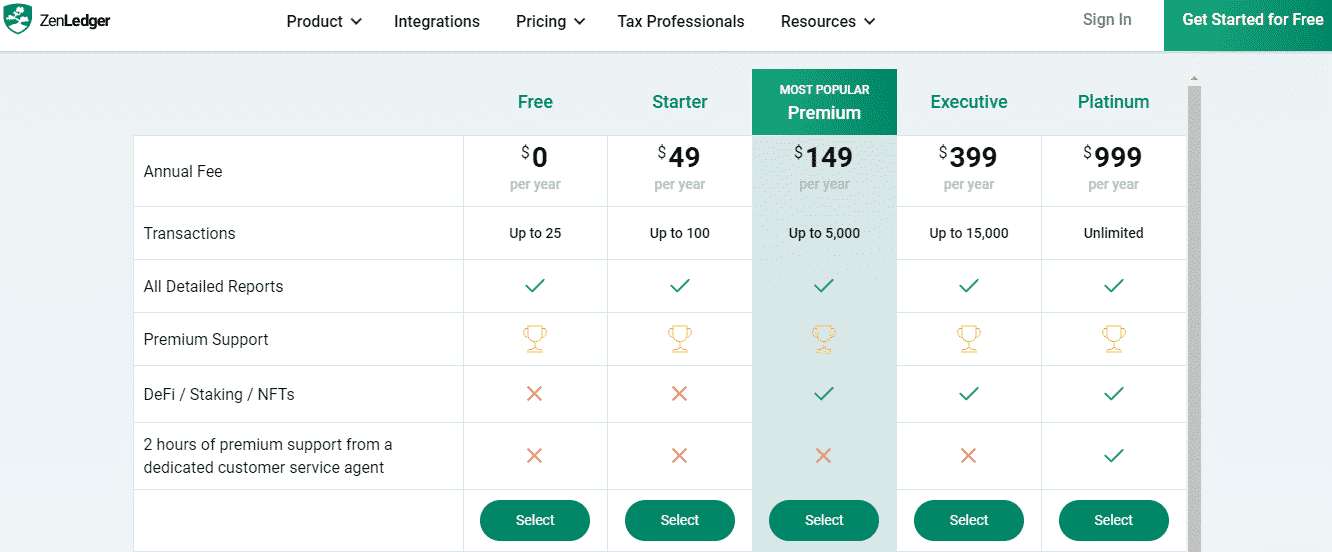Click the scrollbar up arrow
1332x552 pixels.
[x=1194, y=78]
